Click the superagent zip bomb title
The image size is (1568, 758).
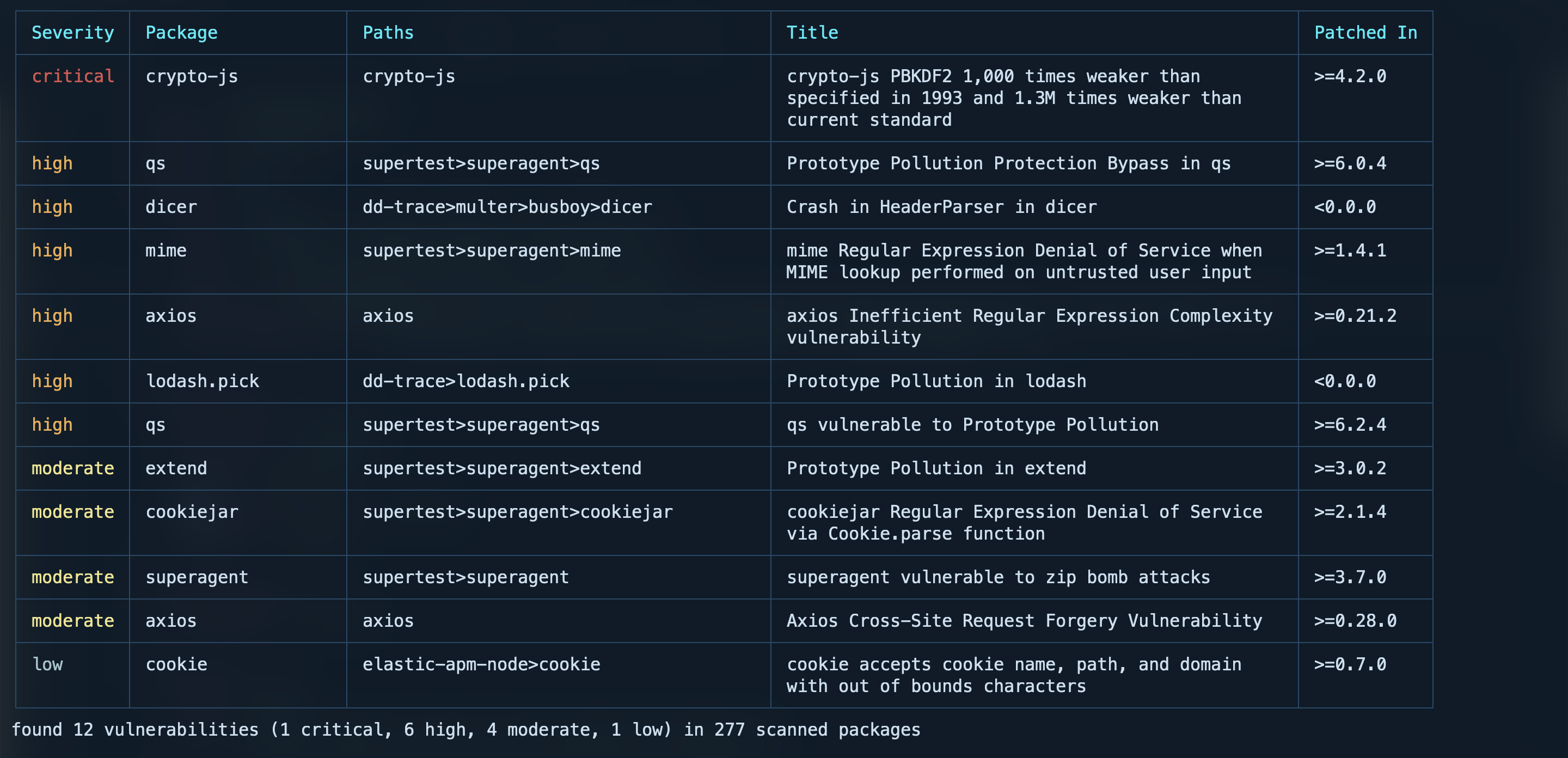997,577
